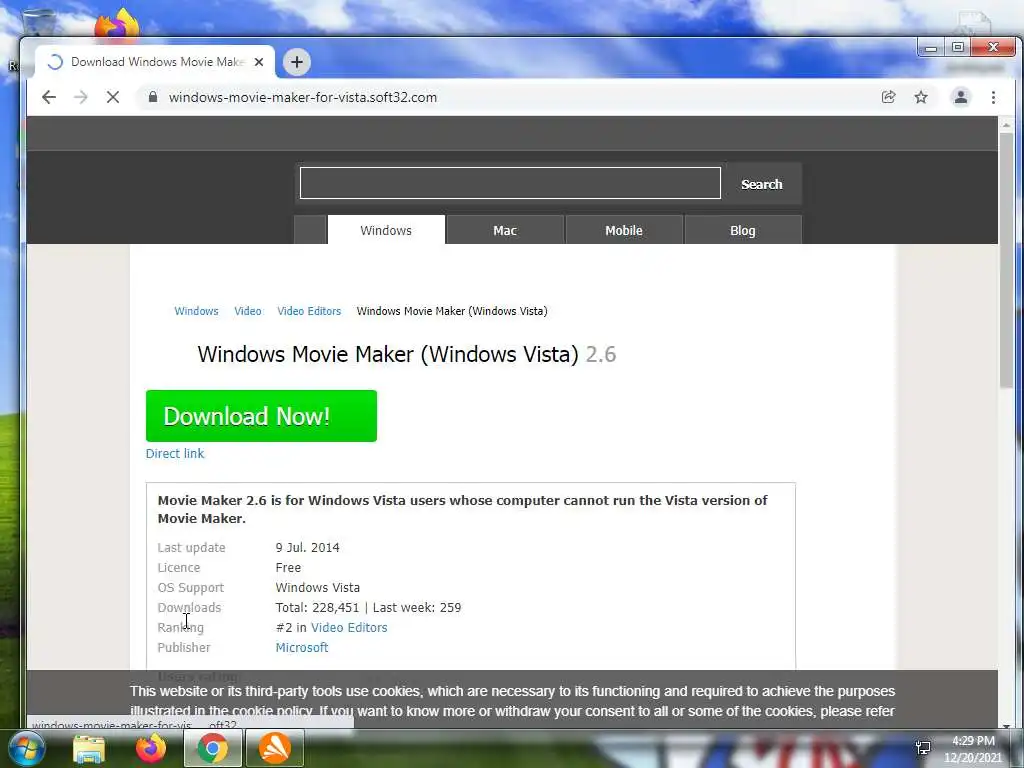Open Windows Explorer from taskbar
The height and width of the screenshot is (768, 1024).
point(89,748)
